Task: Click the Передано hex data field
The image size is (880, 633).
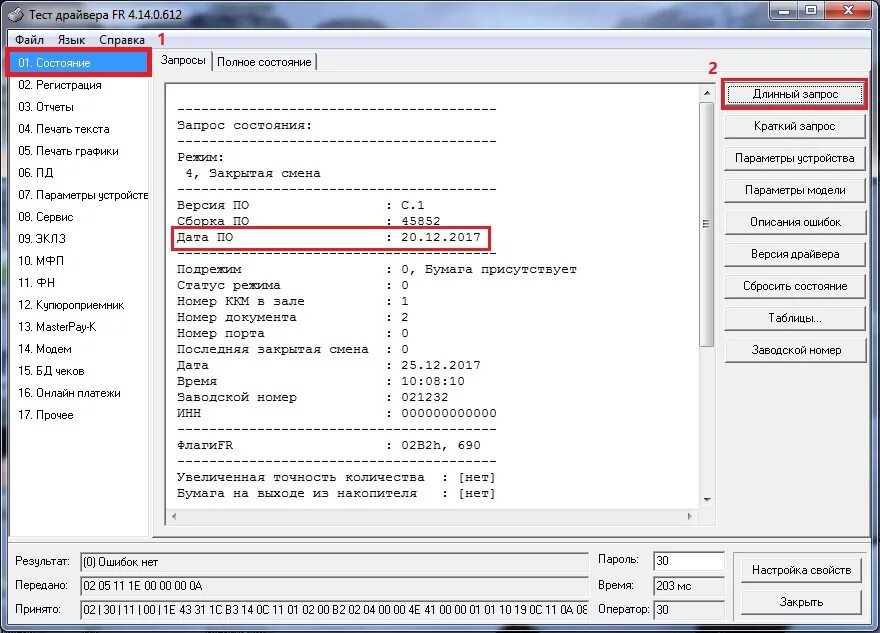Action: (334, 586)
